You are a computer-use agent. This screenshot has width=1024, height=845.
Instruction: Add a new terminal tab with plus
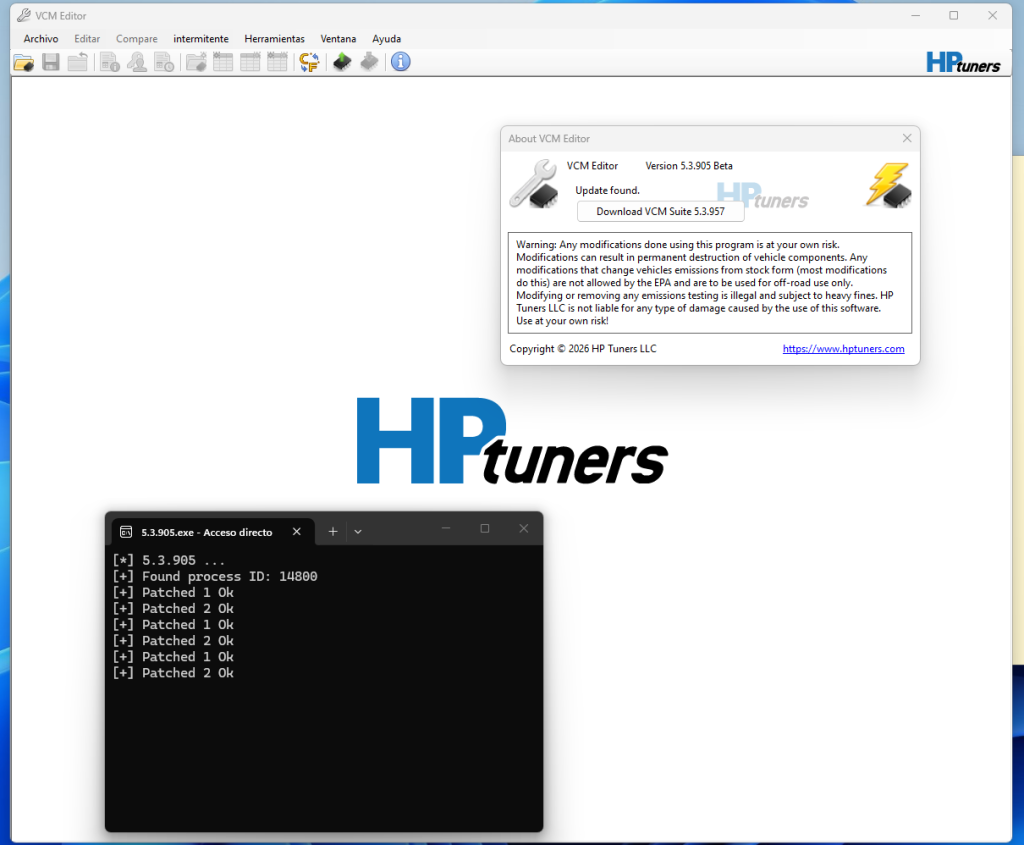[333, 532]
